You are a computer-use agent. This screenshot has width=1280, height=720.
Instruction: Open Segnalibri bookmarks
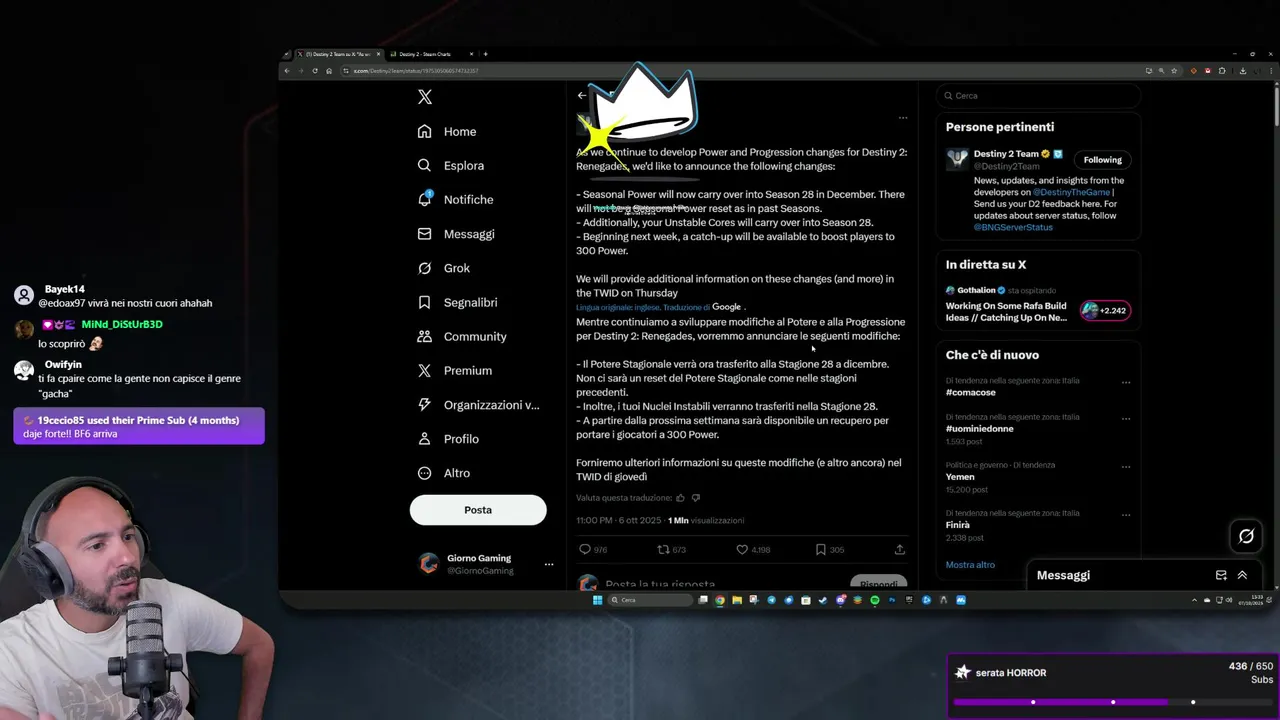pos(457,302)
